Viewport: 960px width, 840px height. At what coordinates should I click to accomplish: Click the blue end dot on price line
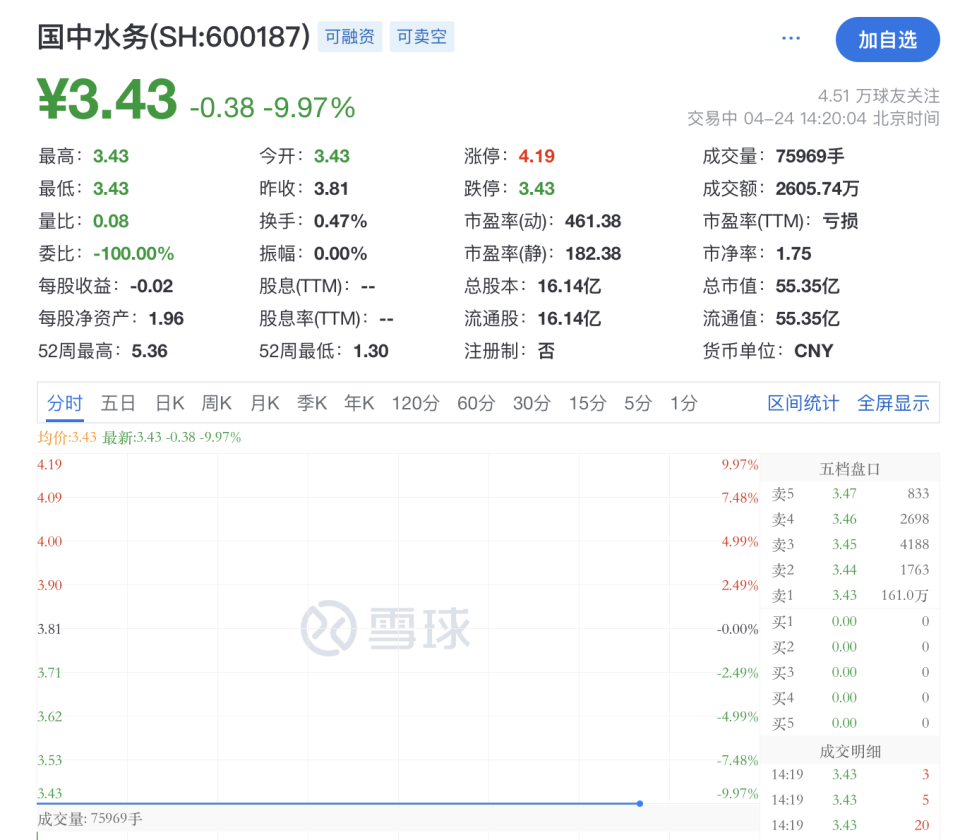pos(640,803)
